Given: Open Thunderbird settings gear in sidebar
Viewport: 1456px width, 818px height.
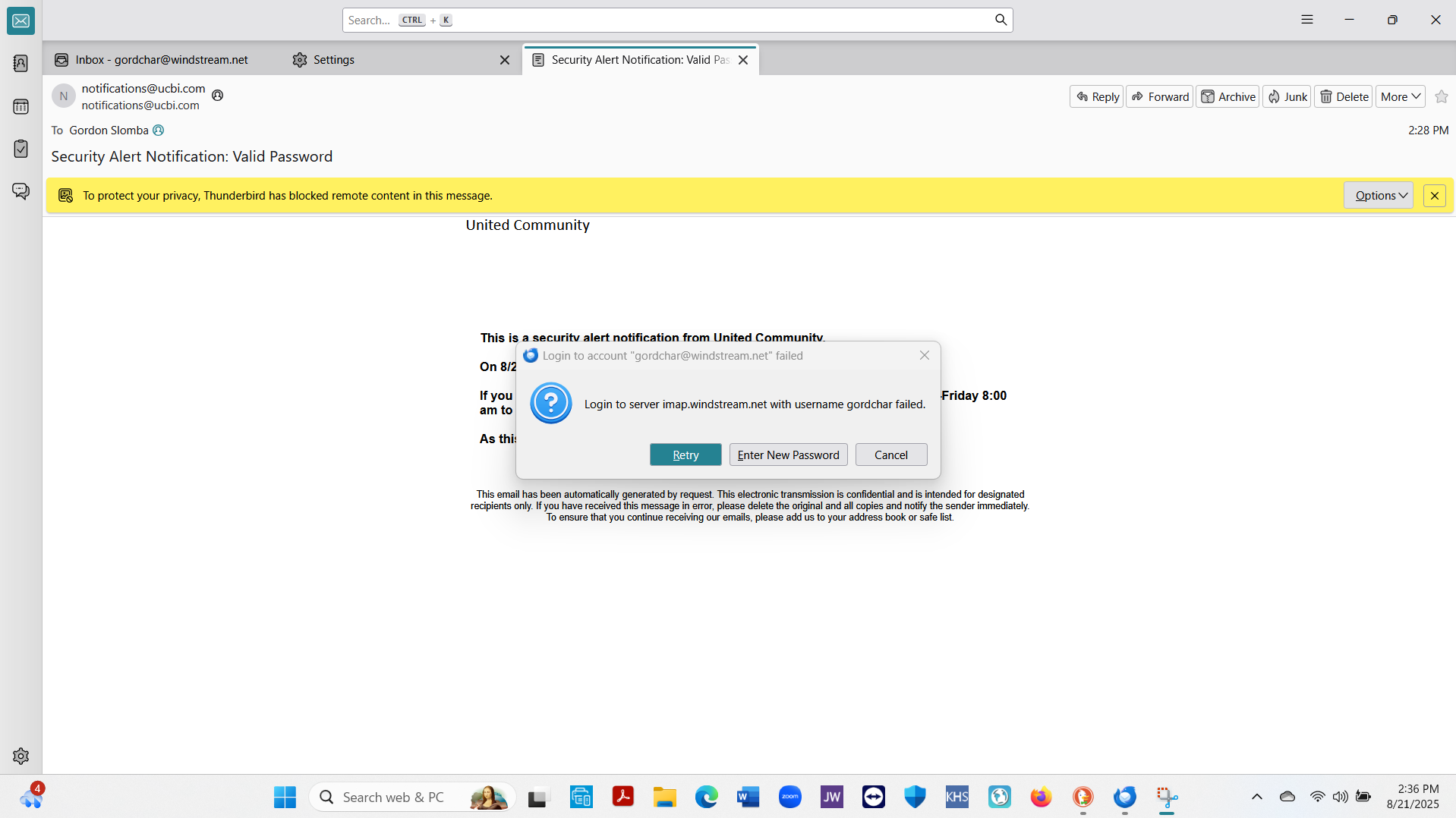Looking at the screenshot, I should [20, 756].
